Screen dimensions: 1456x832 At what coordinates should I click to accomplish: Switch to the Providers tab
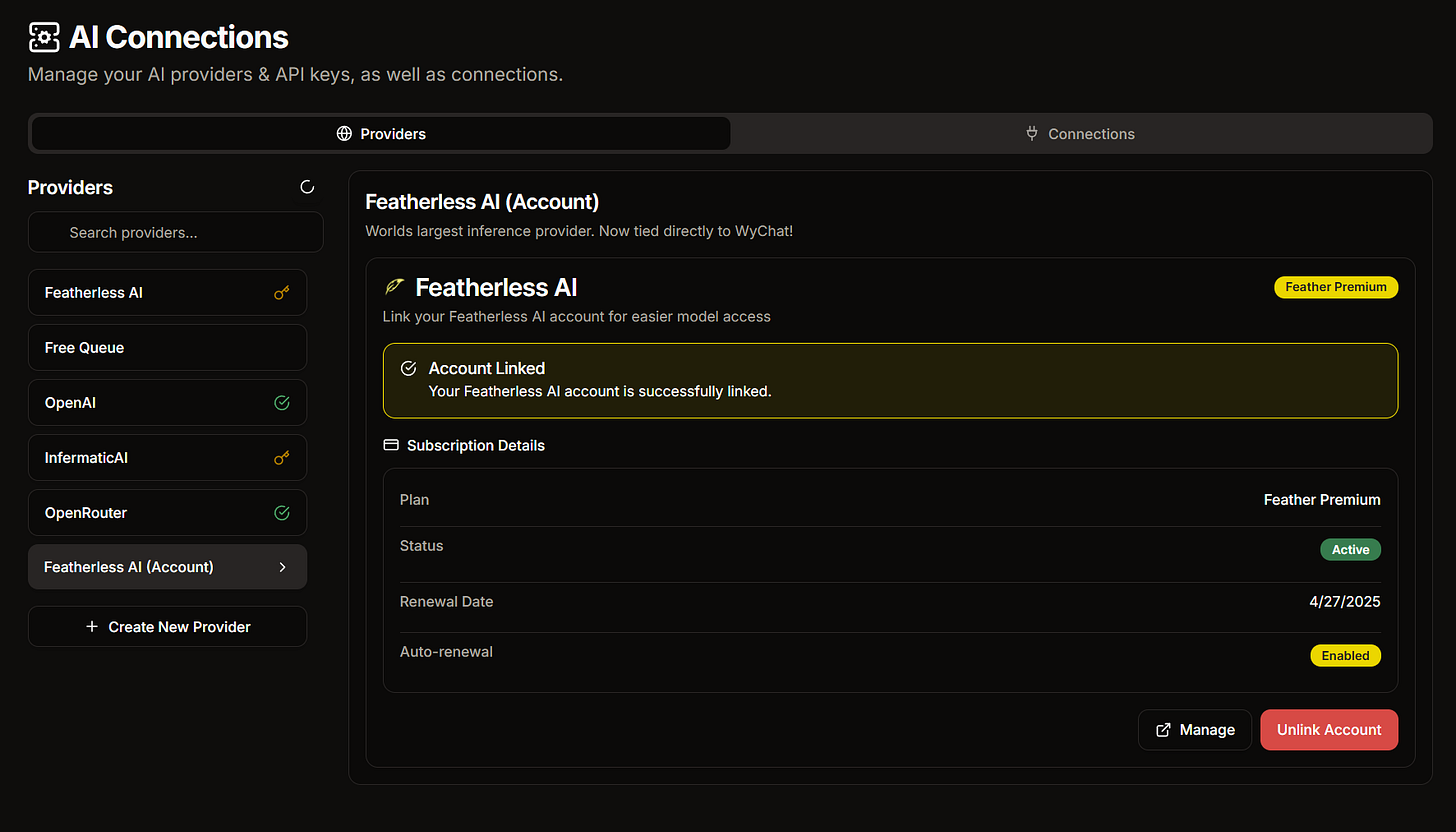381,133
